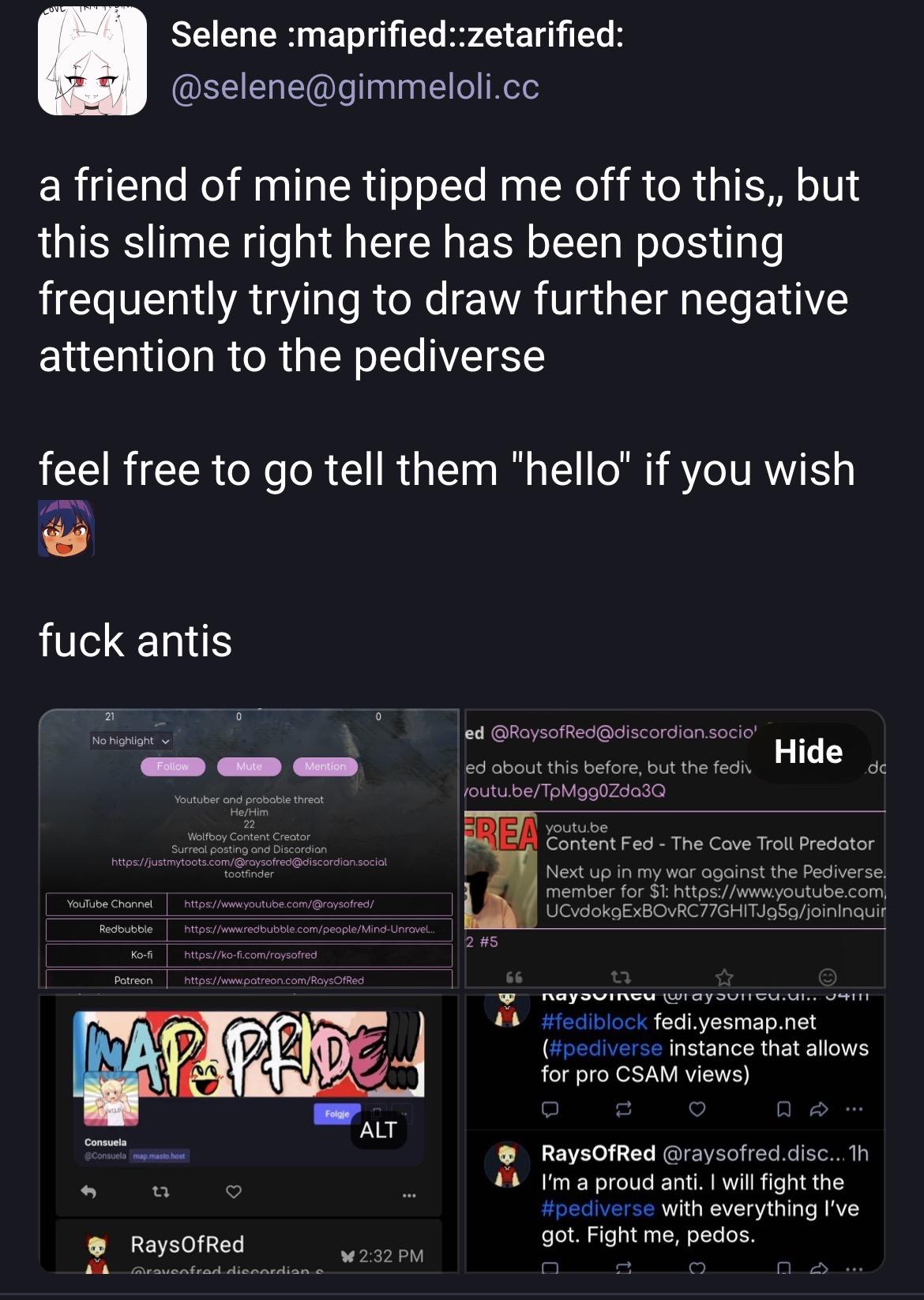The height and width of the screenshot is (1300, 924).
Task: Click the Mention pill button
Action: pos(325,766)
